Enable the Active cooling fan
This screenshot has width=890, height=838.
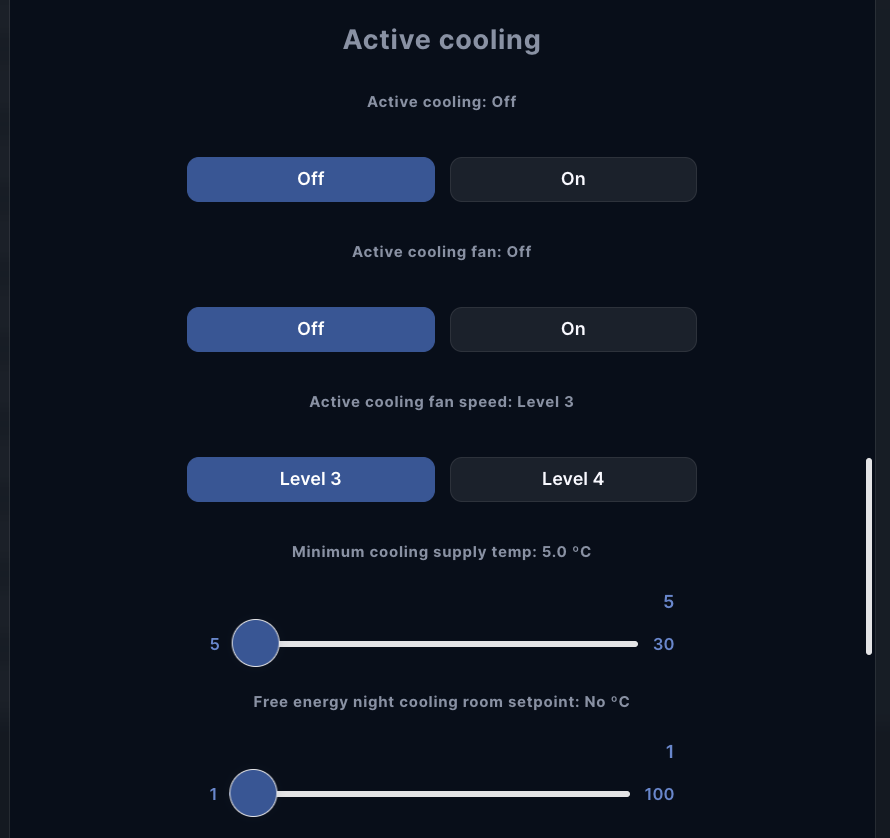(x=573, y=329)
